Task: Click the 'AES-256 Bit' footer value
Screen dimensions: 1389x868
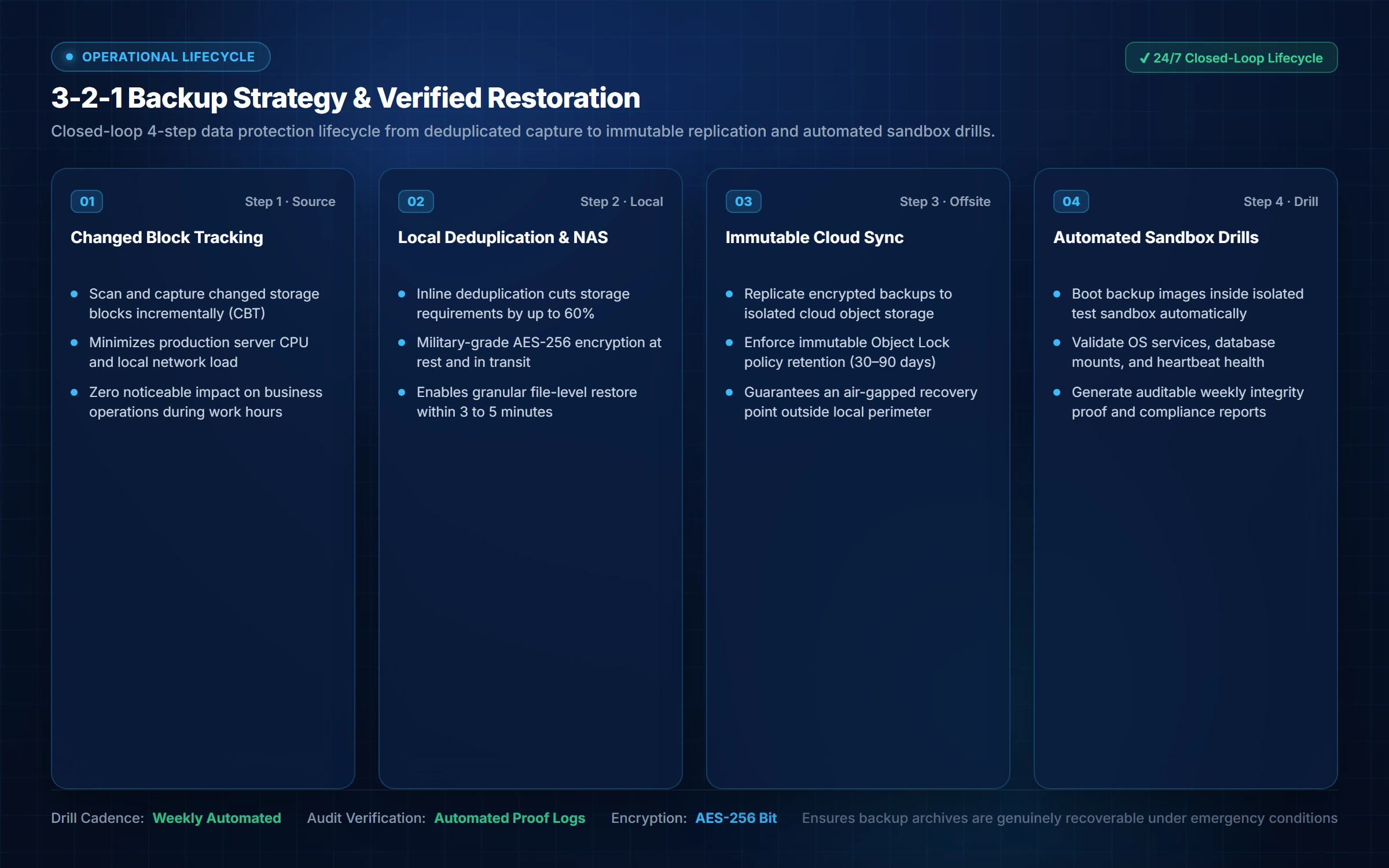Action: (736, 818)
